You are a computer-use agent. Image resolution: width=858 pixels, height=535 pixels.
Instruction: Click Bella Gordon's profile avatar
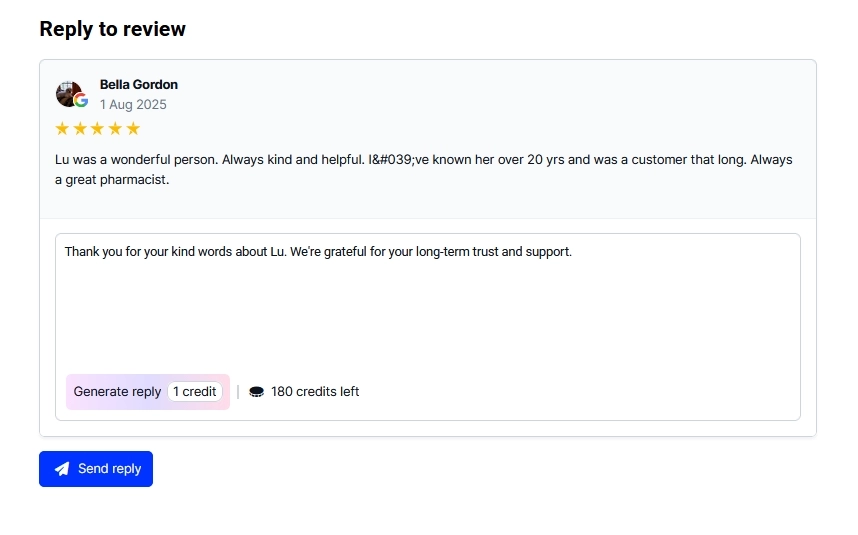68,93
